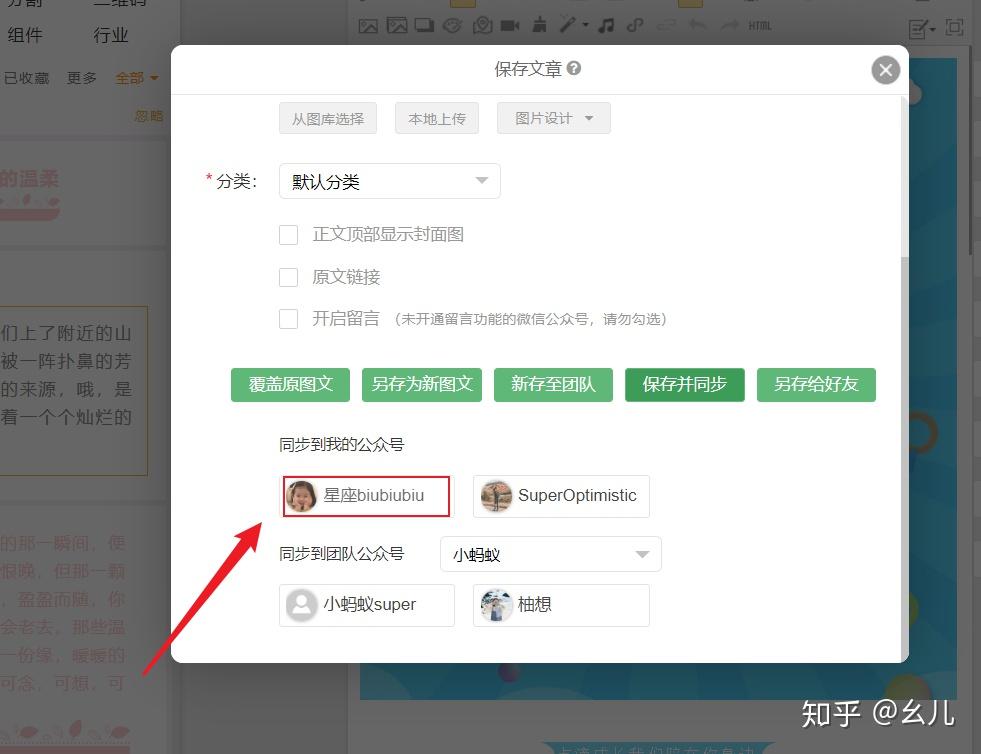Image resolution: width=981 pixels, height=754 pixels.
Task: Click 从图库选择 button
Action: 328,118
